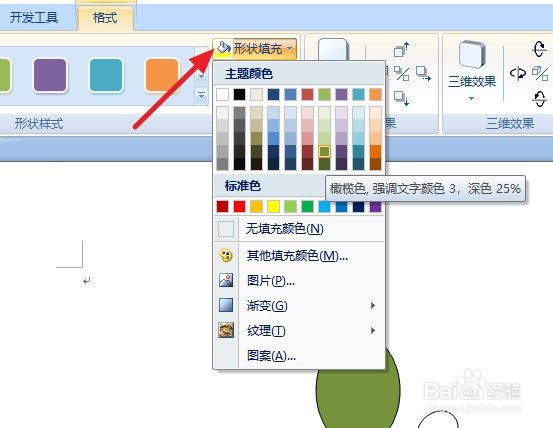The width and height of the screenshot is (553, 428).
Task: Choose the black theme color swatch
Action: point(239,94)
